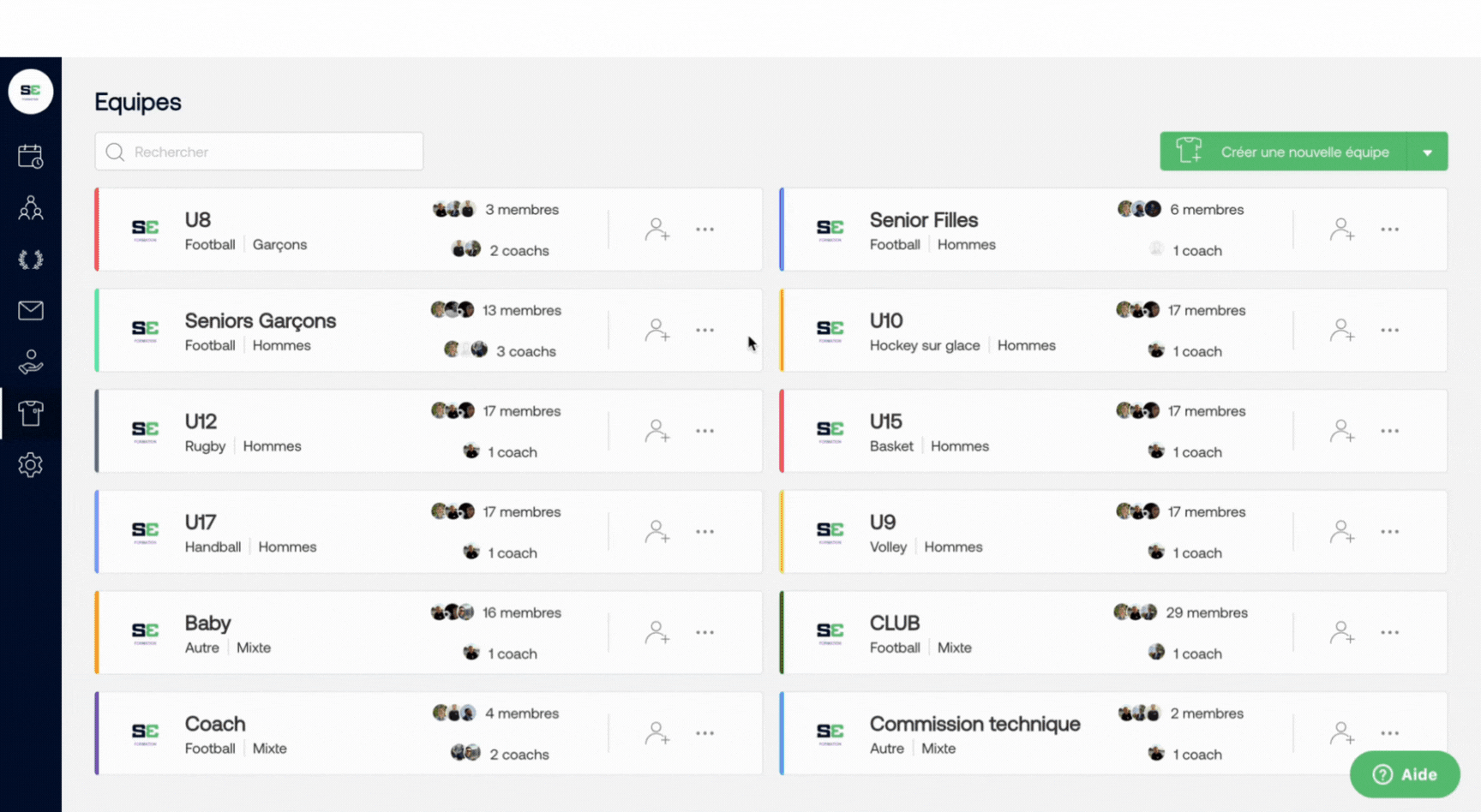
Task: Open the Aide help button
Action: [x=1404, y=774]
